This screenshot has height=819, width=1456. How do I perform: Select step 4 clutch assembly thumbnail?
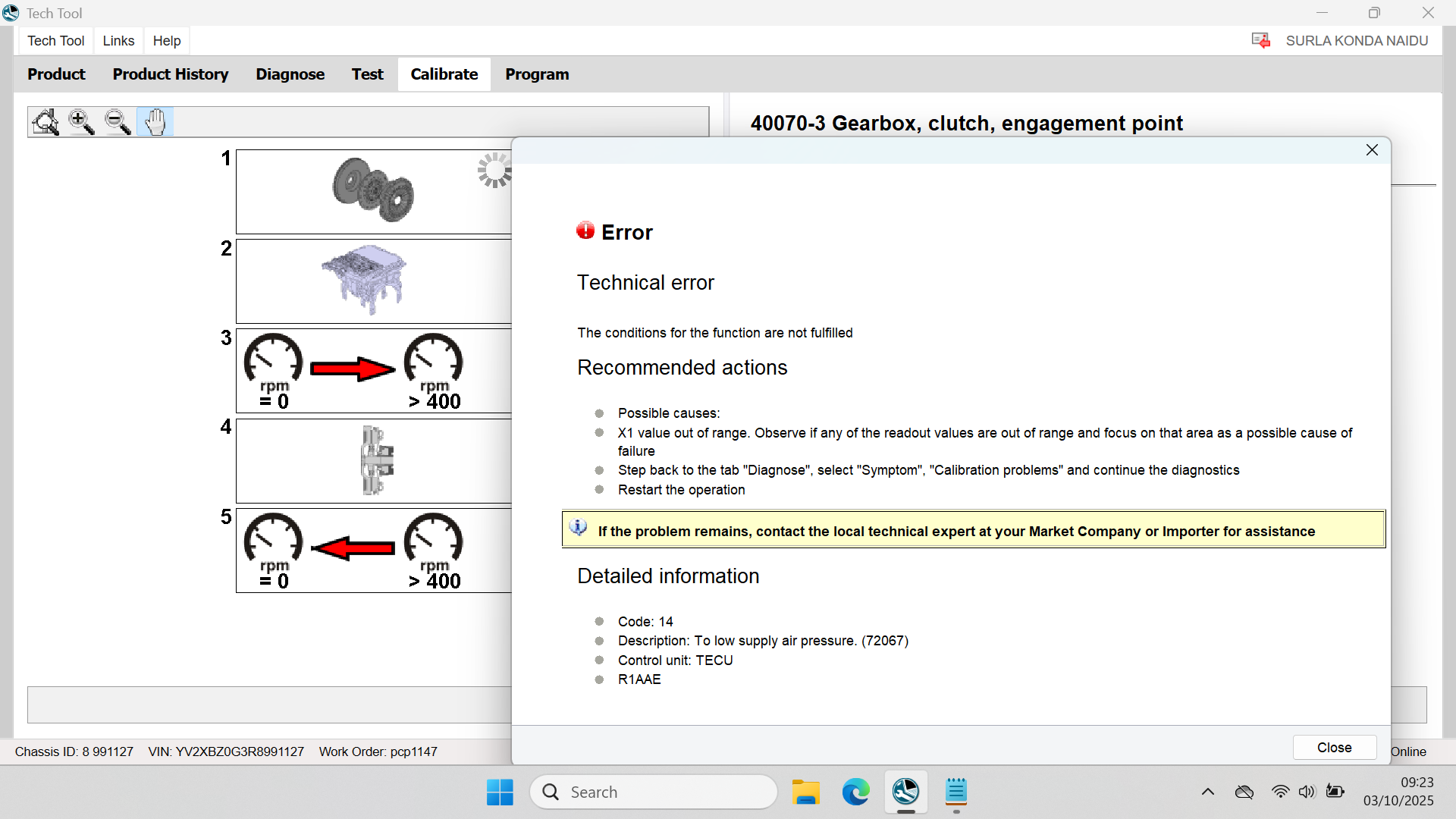pos(374,461)
